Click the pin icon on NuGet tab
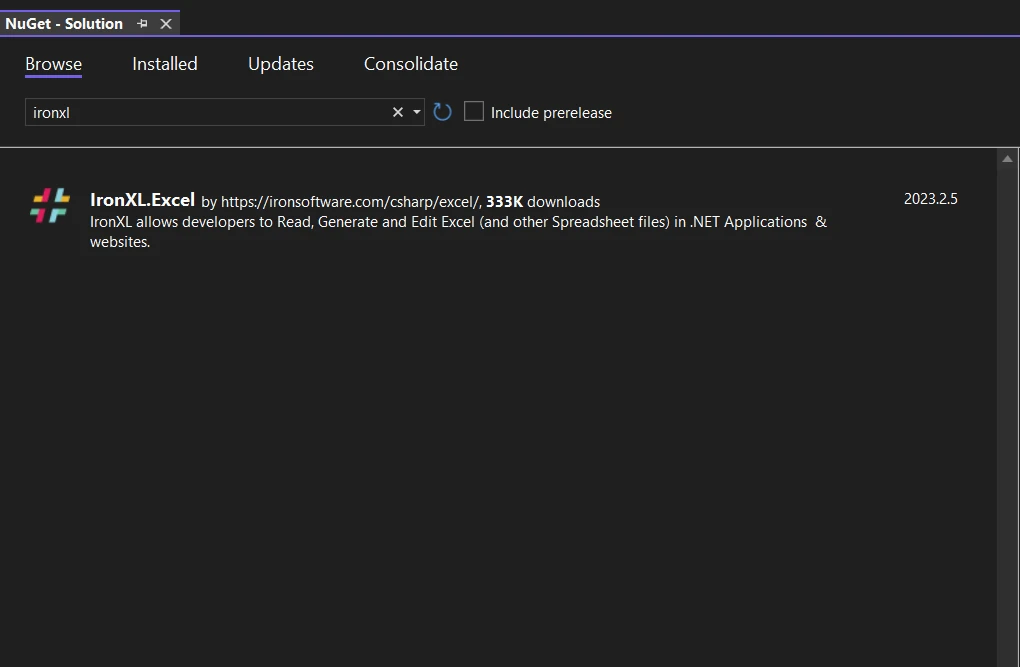1020x667 pixels. point(142,23)
